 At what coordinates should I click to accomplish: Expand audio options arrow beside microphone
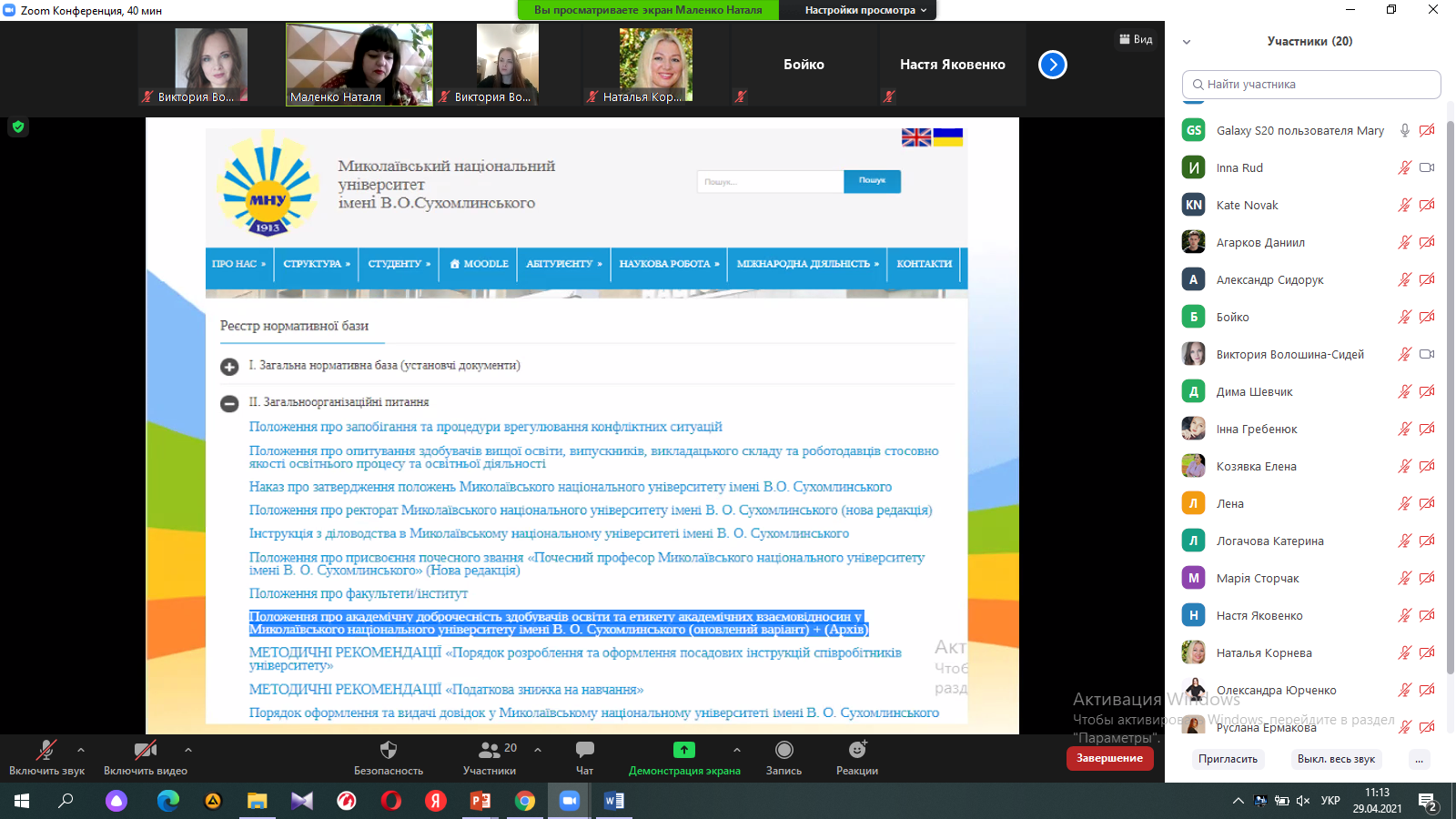pos(81,750)
